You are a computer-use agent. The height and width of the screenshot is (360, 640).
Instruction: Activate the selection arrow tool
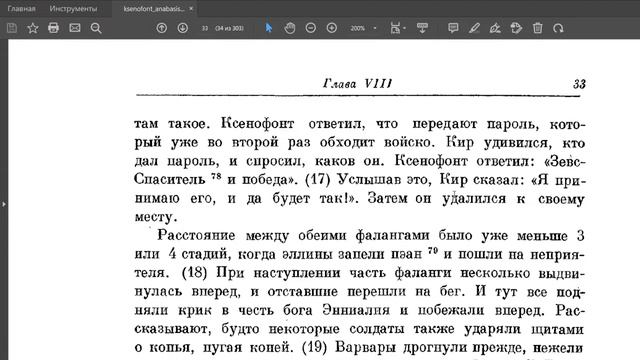click(x=269, y=28)
